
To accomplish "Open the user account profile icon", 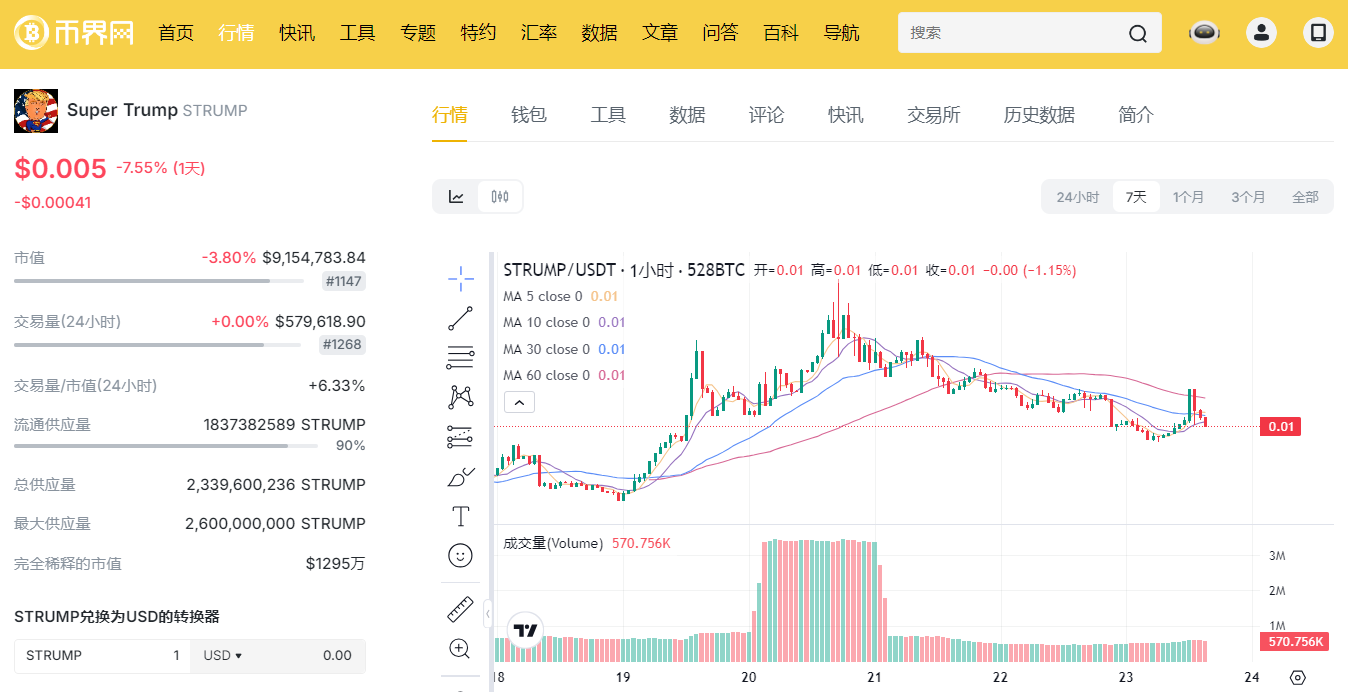I will coord(1261,33).
